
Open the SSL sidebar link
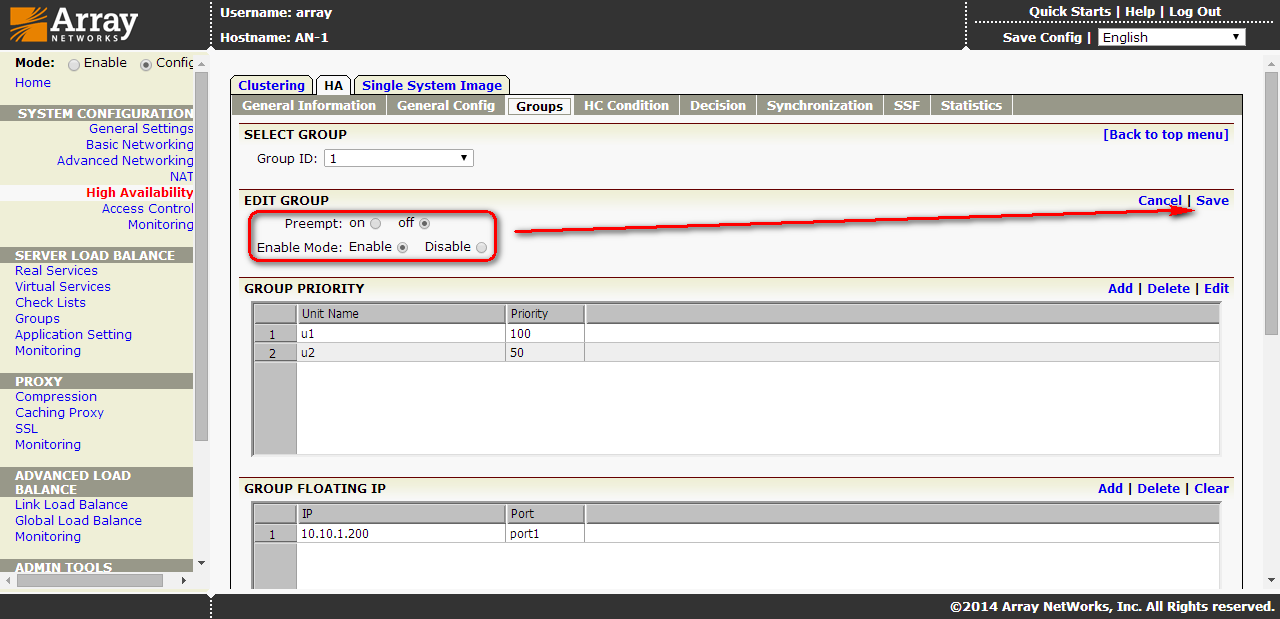26,428
